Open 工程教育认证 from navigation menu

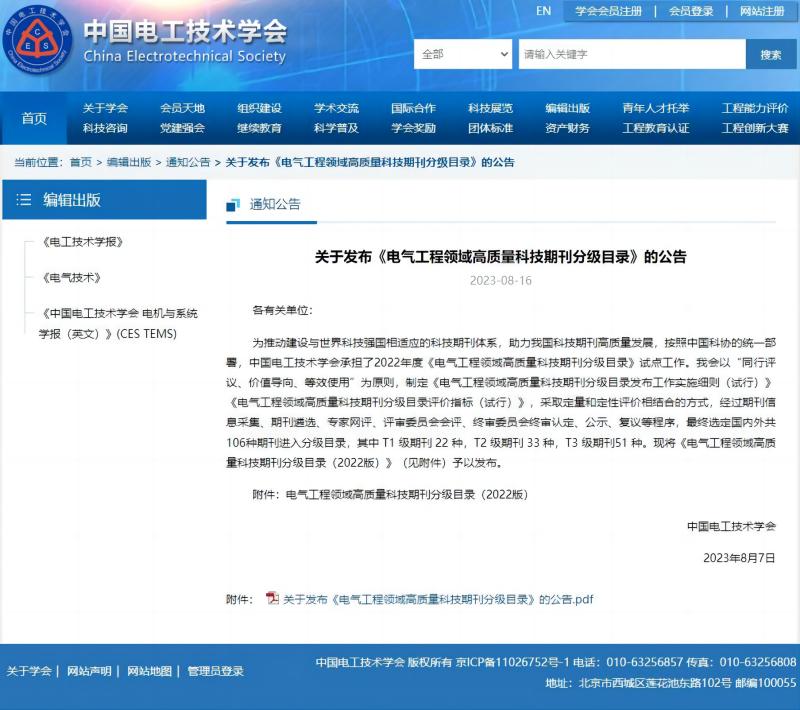(655, 128)
